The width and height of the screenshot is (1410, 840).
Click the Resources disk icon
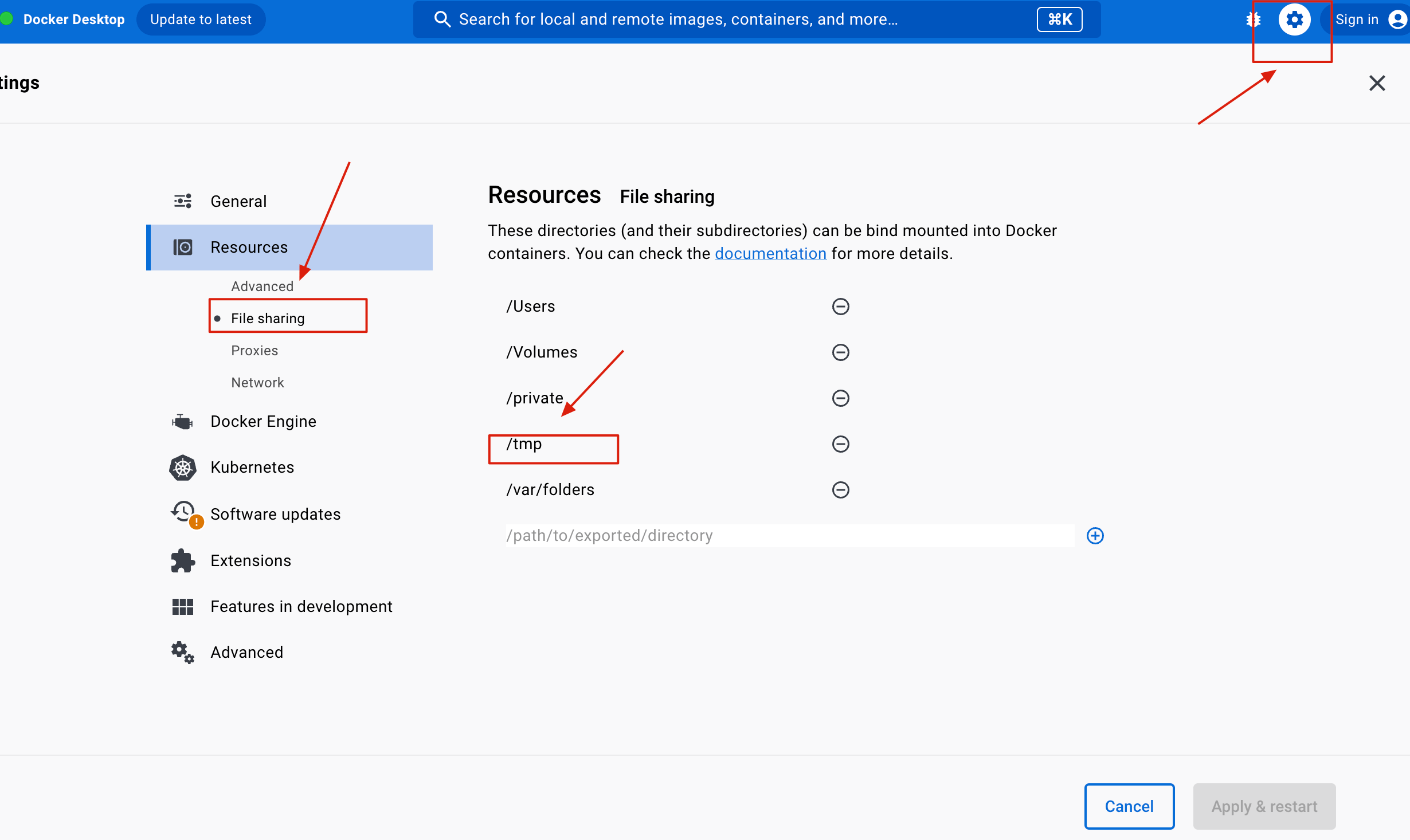click(x=183, y=247)
